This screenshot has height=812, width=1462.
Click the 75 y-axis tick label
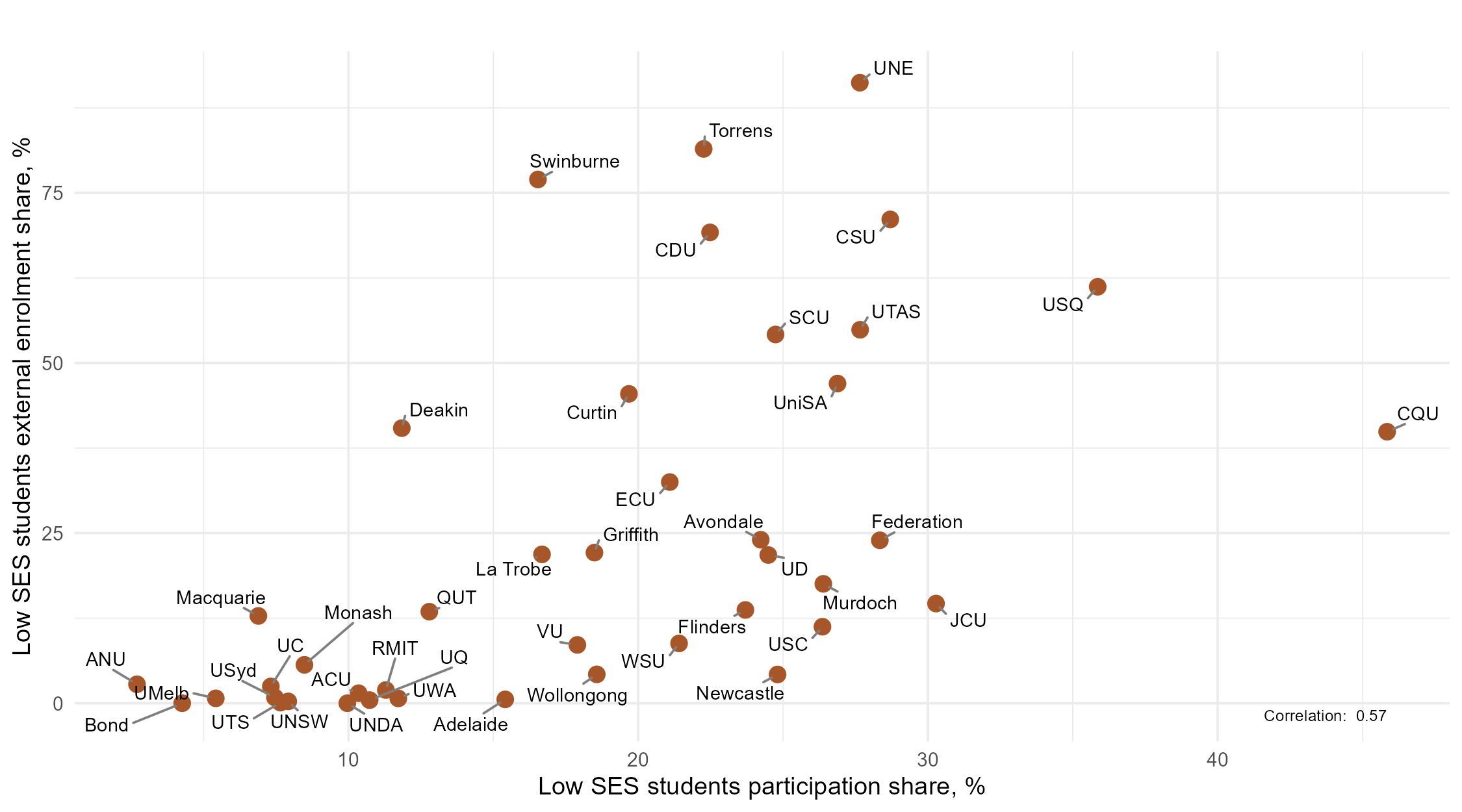[53, 193]
